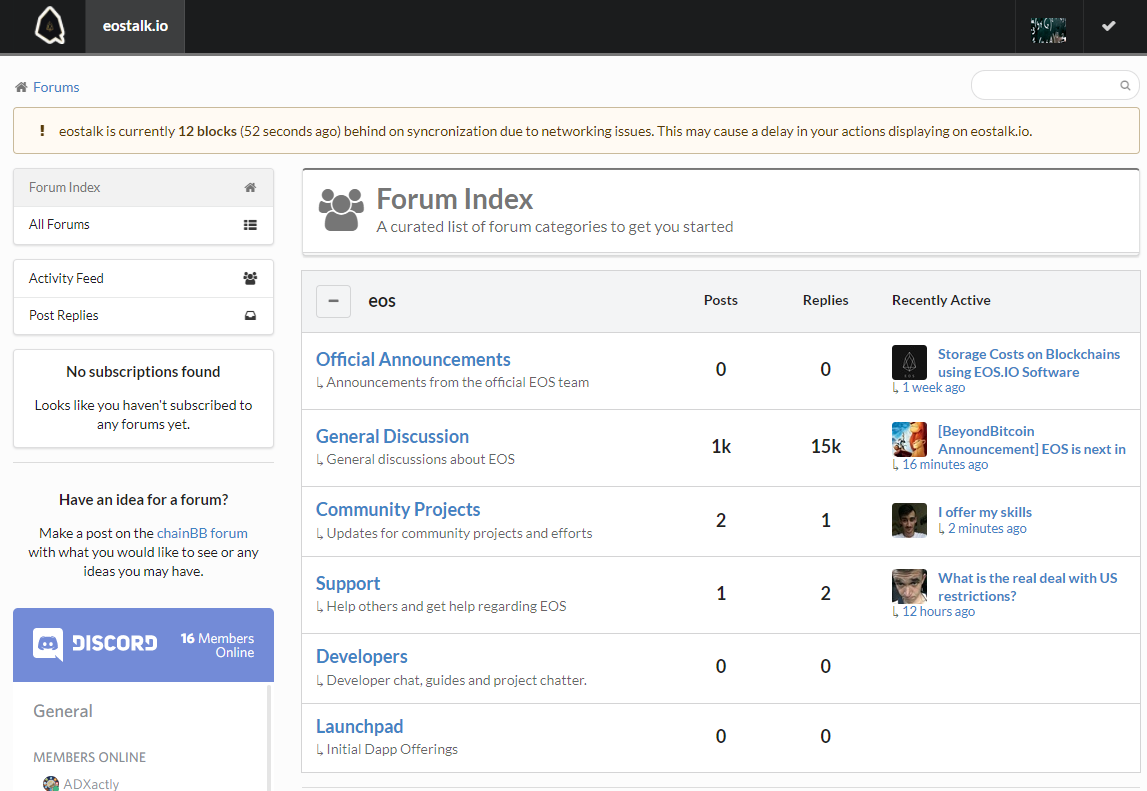Open the Support forum
The height and width of the screenshot is (791, 1147).
pos(348,583)
